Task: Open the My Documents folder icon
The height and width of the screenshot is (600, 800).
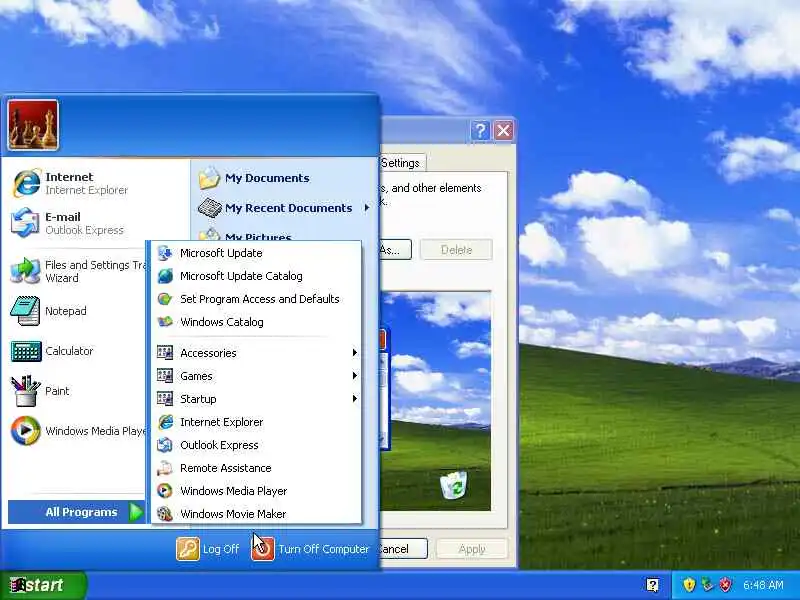Action: [x=209, y=178]
